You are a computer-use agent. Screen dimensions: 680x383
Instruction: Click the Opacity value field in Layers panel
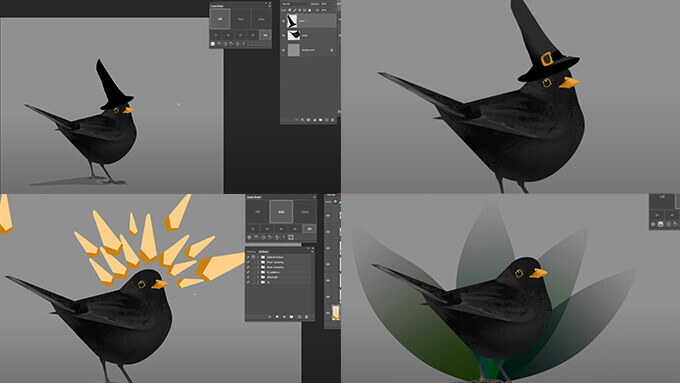[324, 4]
